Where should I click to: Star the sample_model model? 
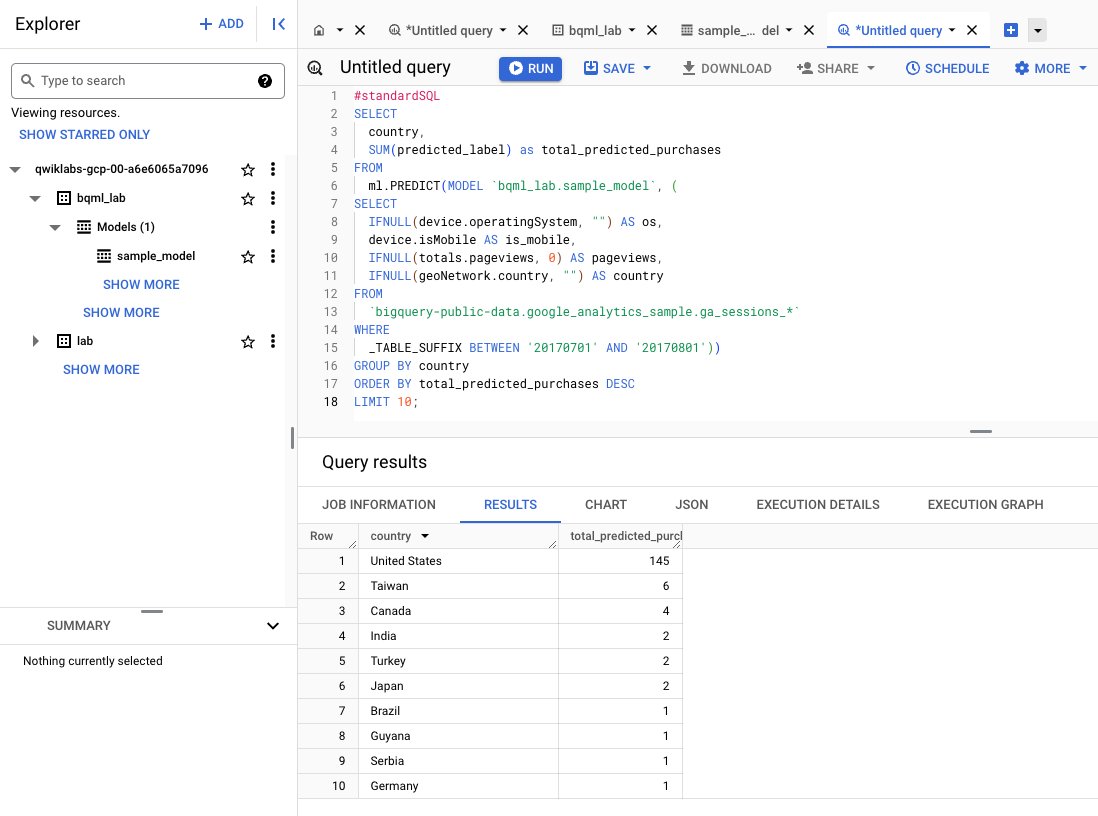[x=248, y=257]
